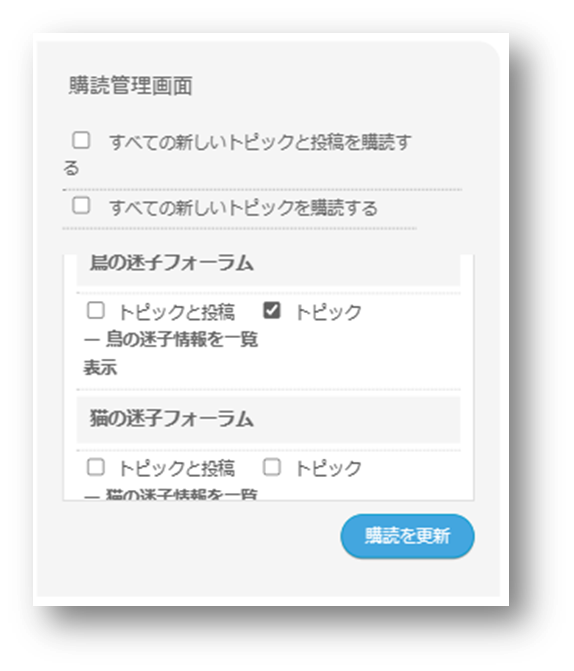Viewport: 574px width, 671px height.
Task: Click the 購読を更新 button
Action: click(x=407, y=536)
